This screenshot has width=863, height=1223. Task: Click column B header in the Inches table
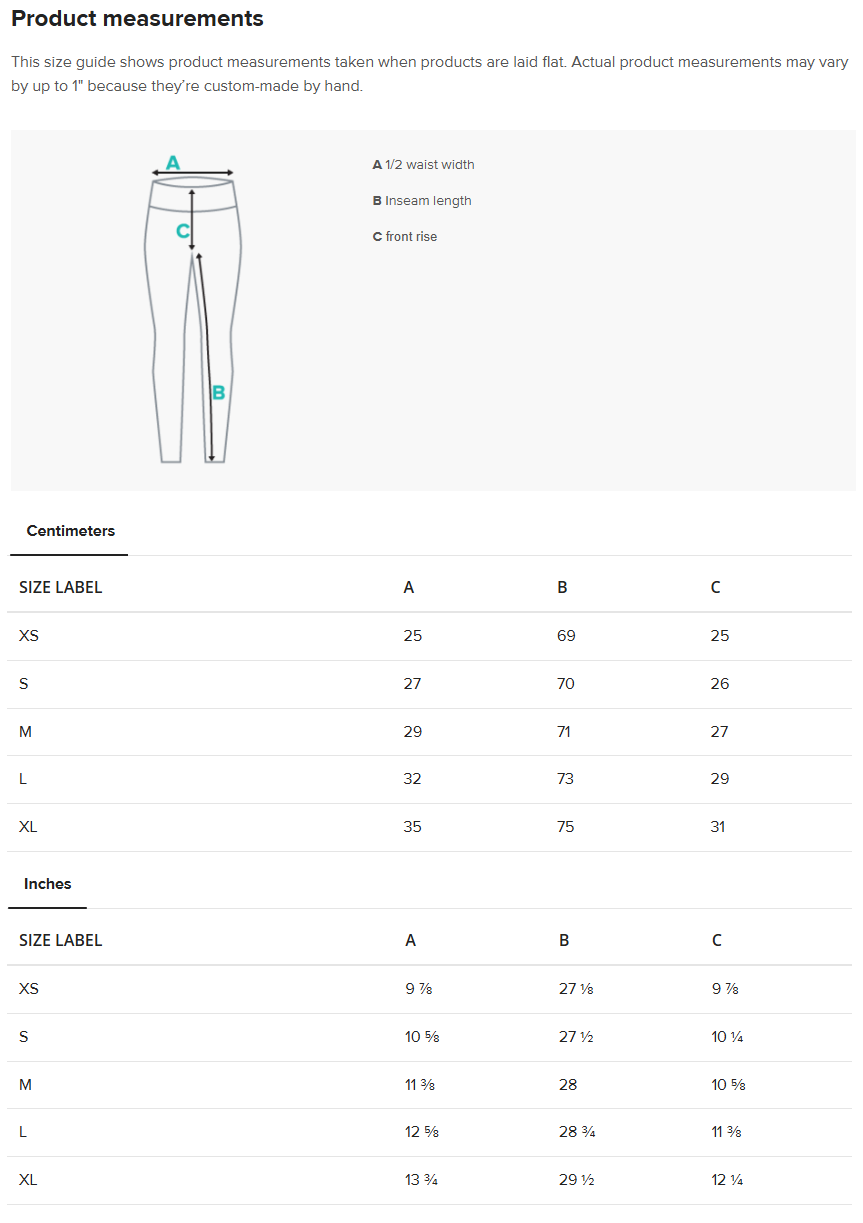tap(564, 941)
